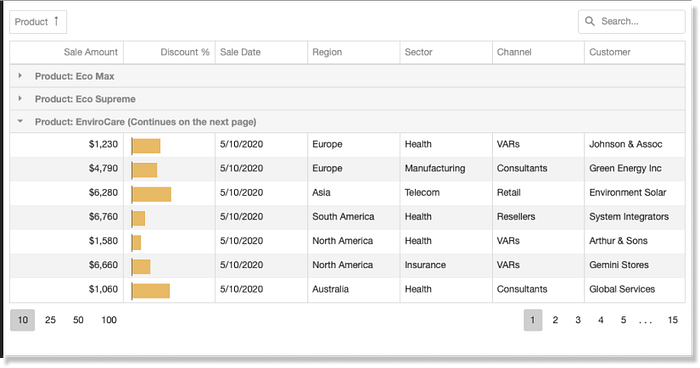Viewport: 700px width, 368px height.
Task: Select the $6,280 sale amount cell
Action: (67, 192)
